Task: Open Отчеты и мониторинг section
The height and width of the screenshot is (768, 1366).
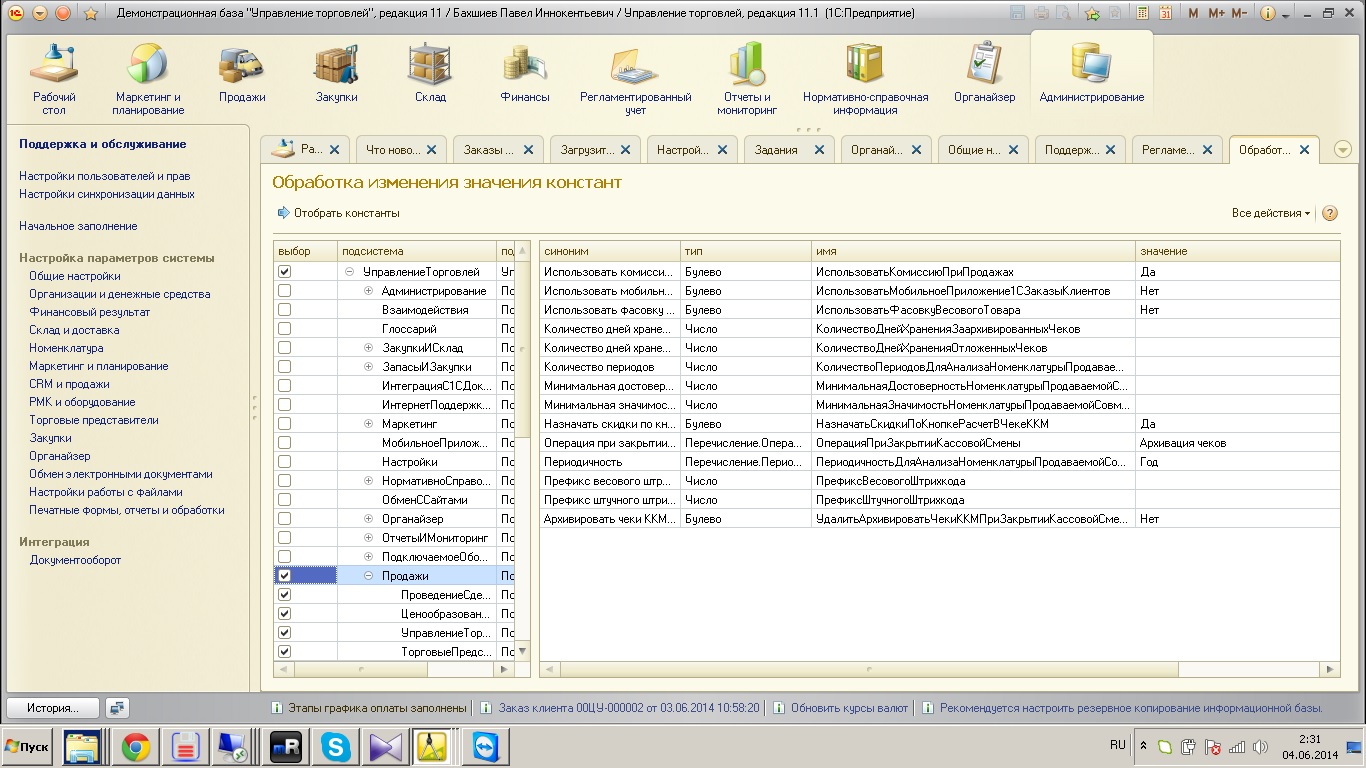Action: click(747, 80)
